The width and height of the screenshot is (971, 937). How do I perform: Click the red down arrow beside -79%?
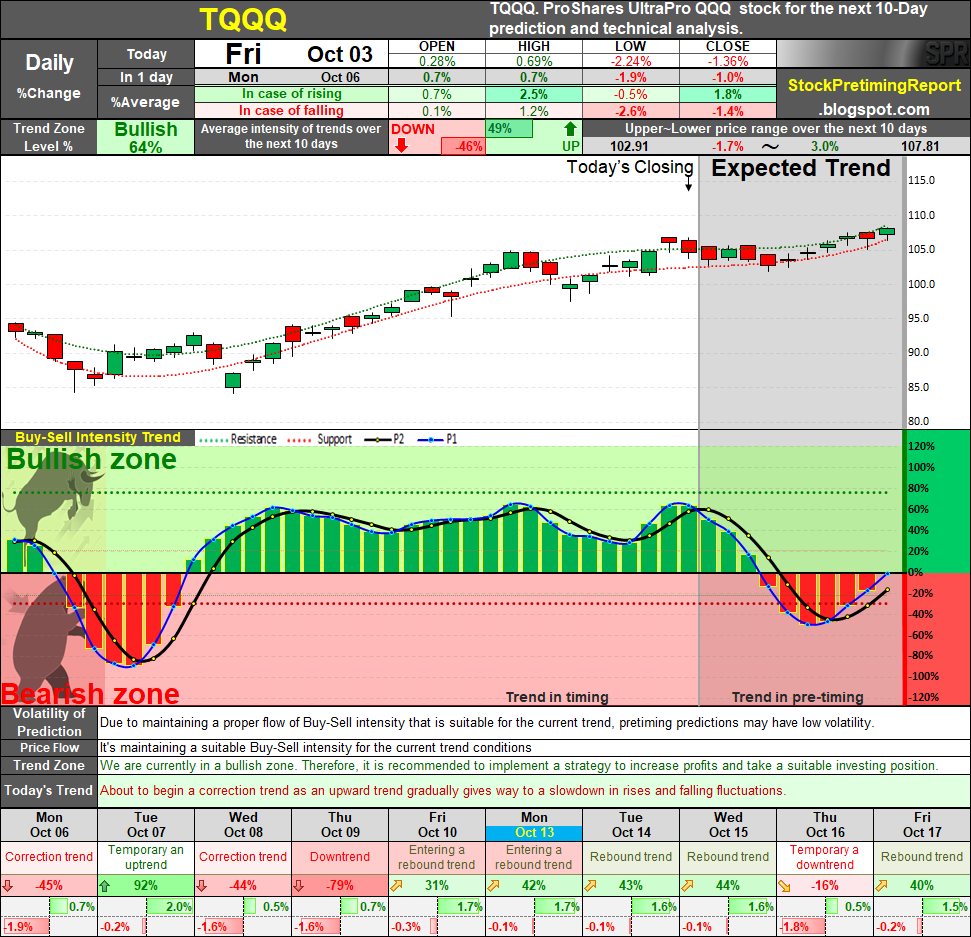298,886
